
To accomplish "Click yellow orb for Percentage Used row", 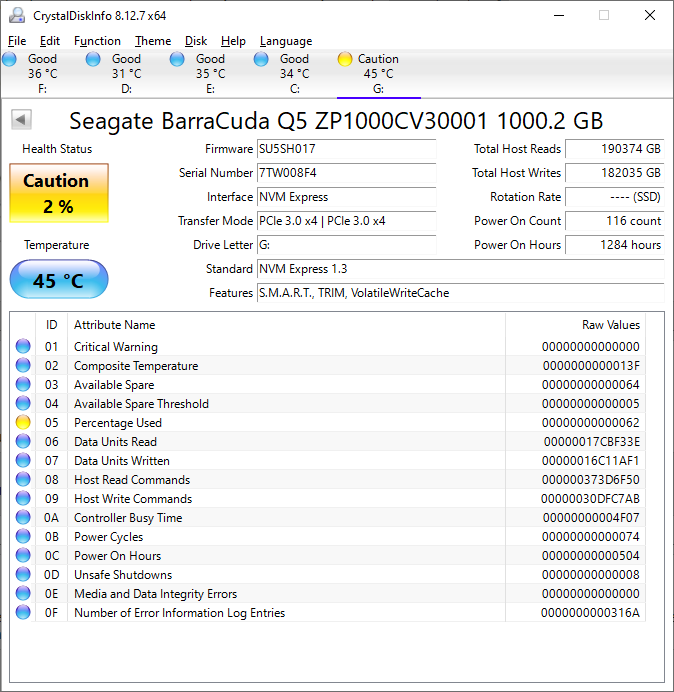I will coord(23,422).
